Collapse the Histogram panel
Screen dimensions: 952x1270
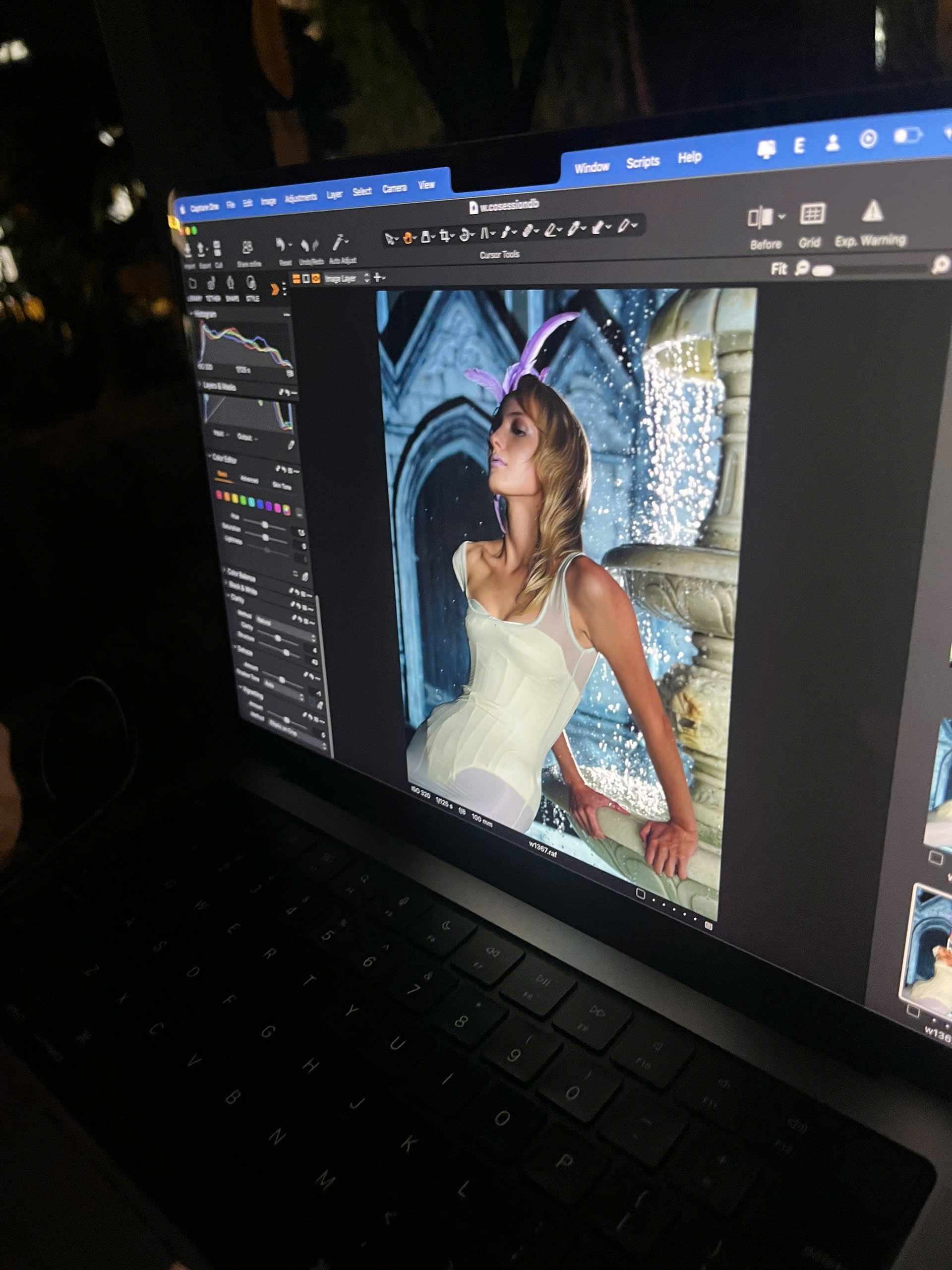(193, 313)
